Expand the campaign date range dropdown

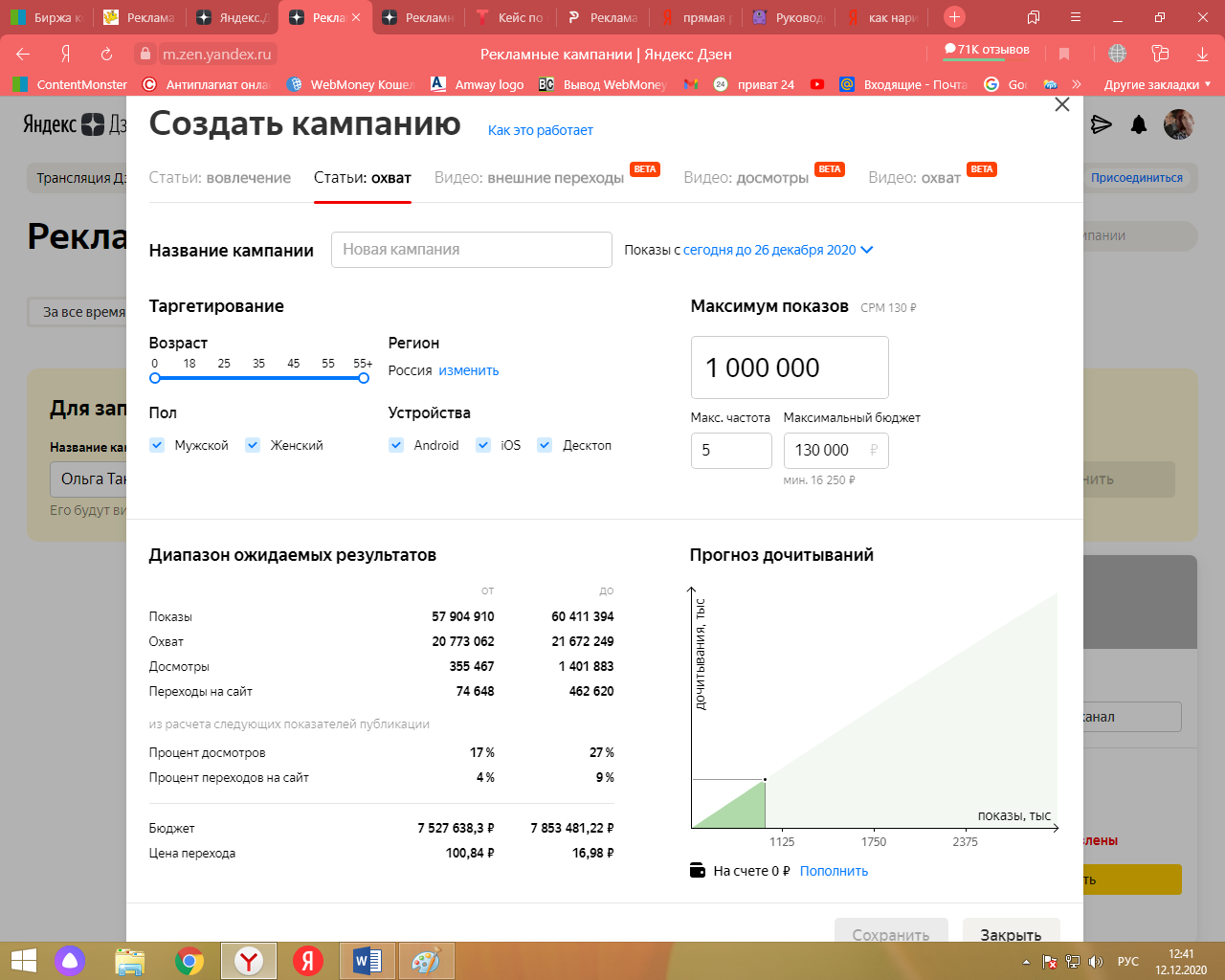pos(867,250)
